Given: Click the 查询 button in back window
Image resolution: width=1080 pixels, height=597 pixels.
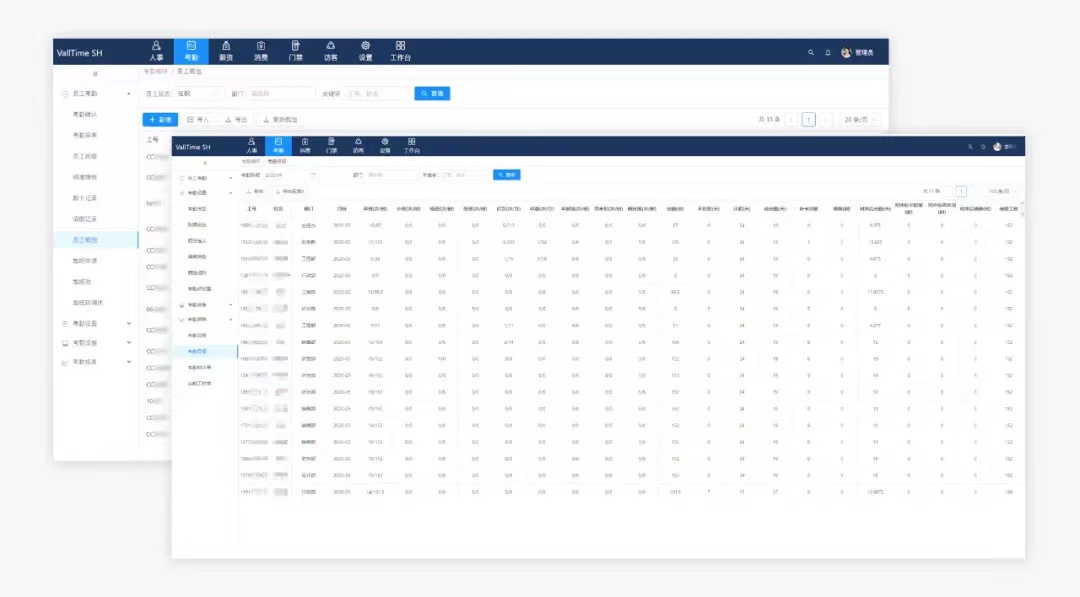Looking at the screenshot, I should click(x=432, y=93).
